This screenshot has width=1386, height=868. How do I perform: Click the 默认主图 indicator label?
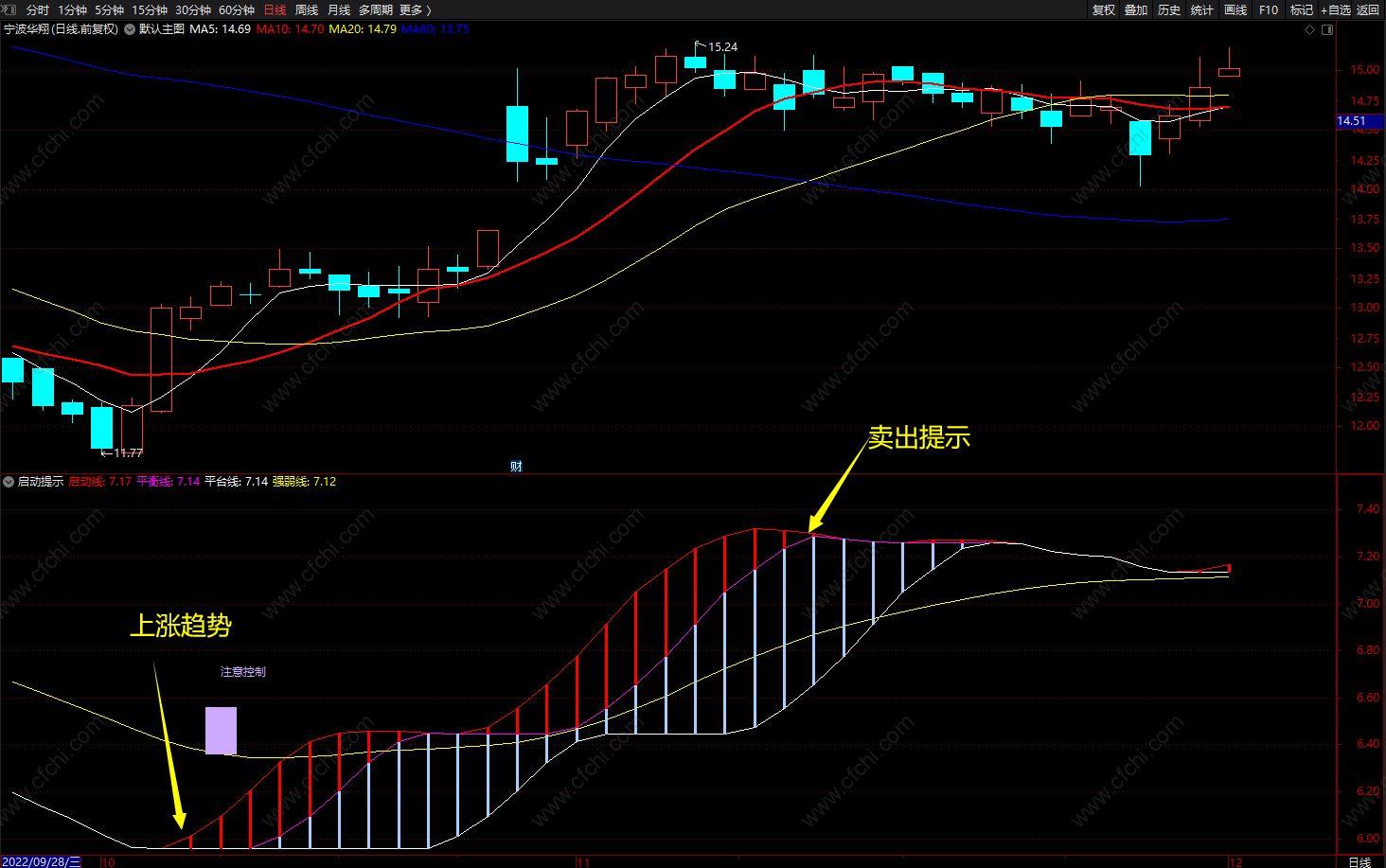click(x=162, y=29)
